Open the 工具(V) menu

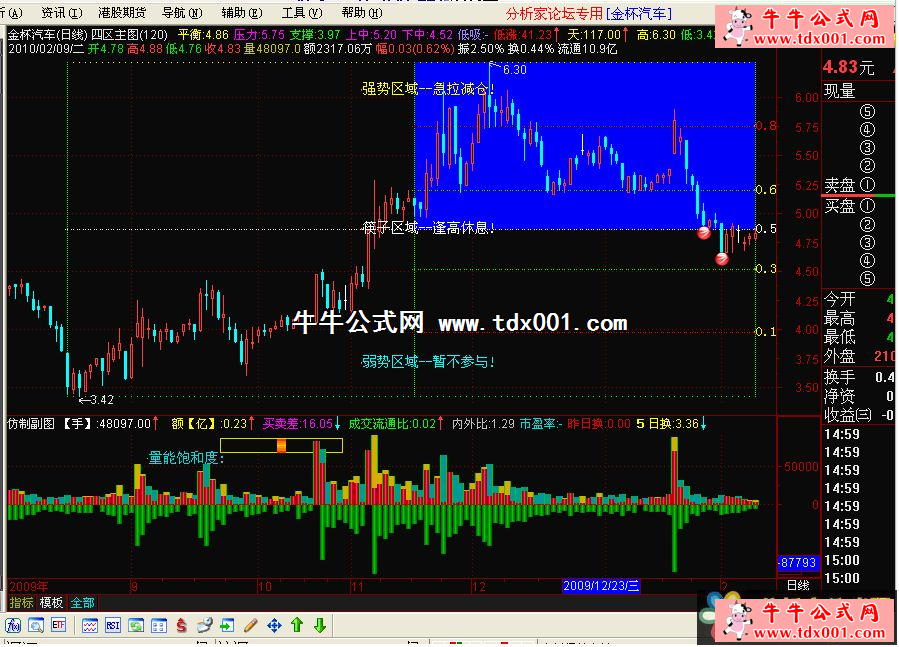point(302,13)
